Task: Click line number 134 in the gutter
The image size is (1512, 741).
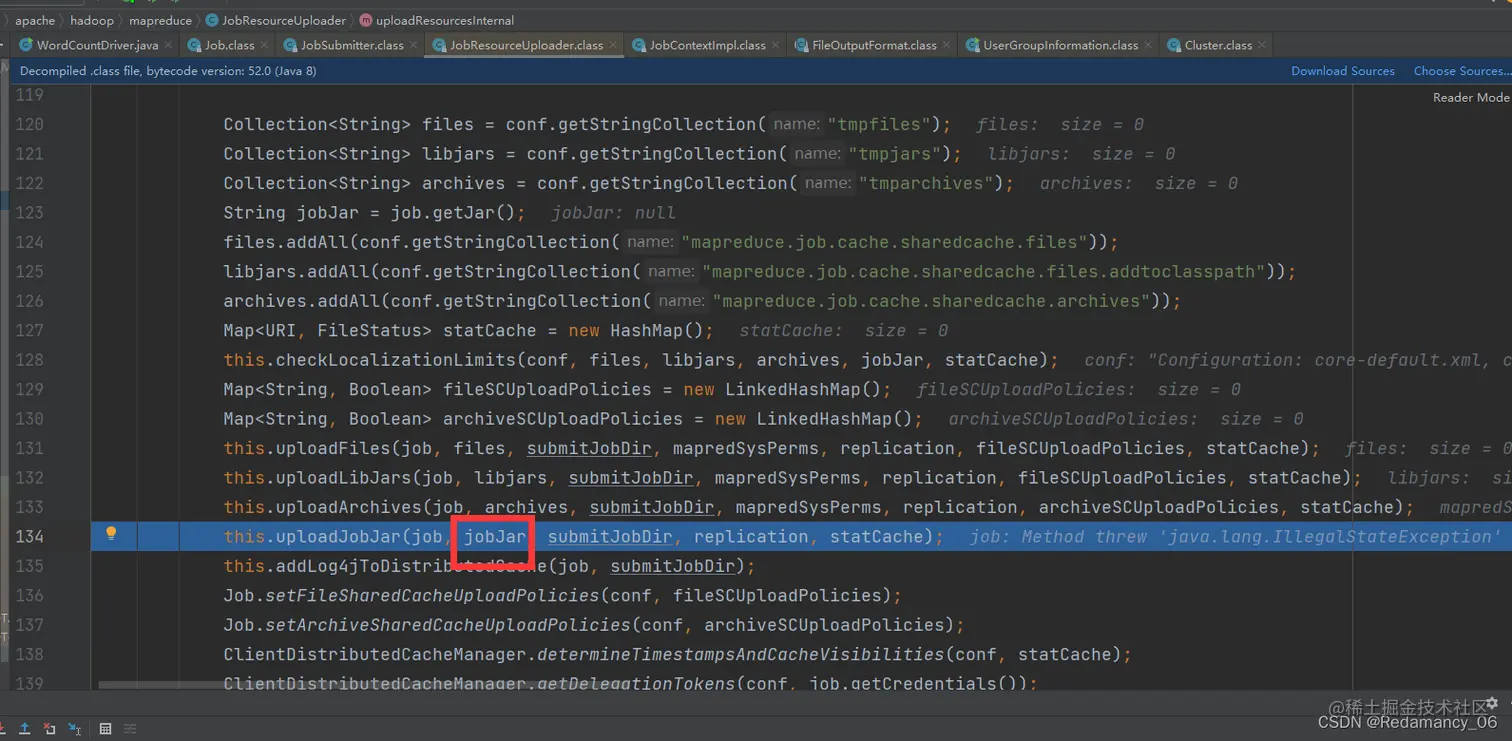Action: tap(29, 536)
